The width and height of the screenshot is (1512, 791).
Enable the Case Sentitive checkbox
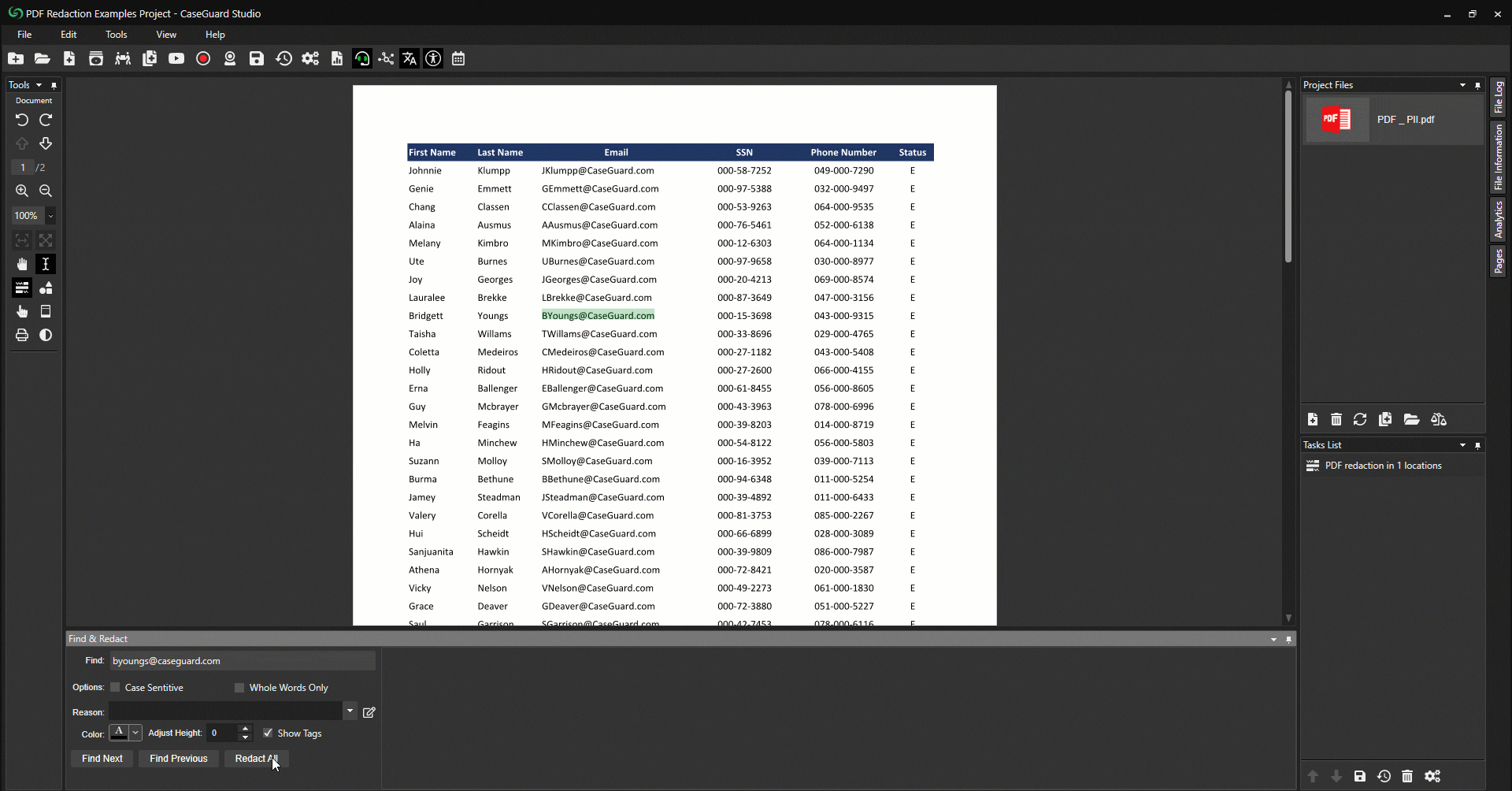click(115, 687)
